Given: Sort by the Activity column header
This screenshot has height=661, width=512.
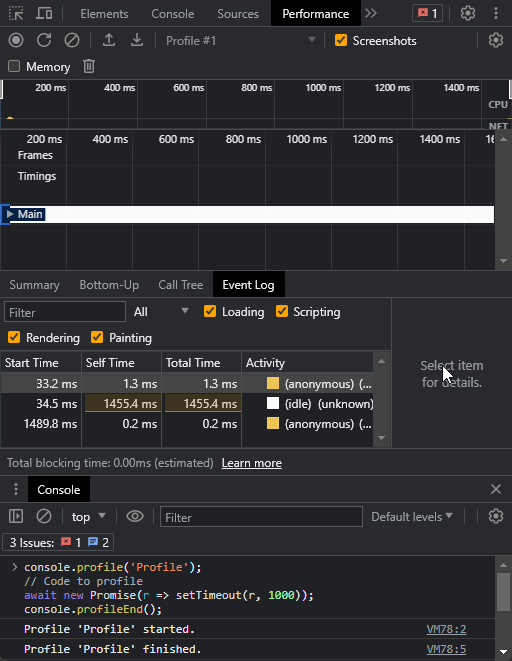Looking at the screenshot, I should point(308,363).
